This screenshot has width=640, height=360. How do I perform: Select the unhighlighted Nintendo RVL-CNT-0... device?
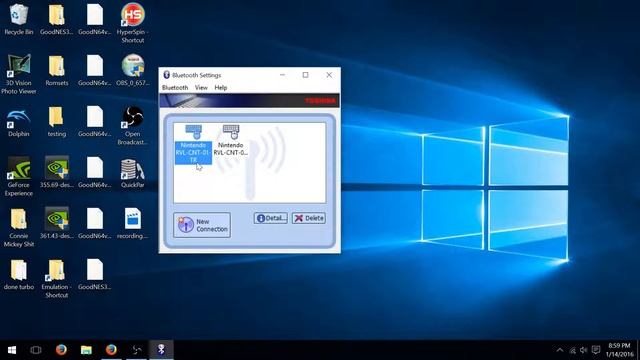pyautogui.click(x=231, y=141)
